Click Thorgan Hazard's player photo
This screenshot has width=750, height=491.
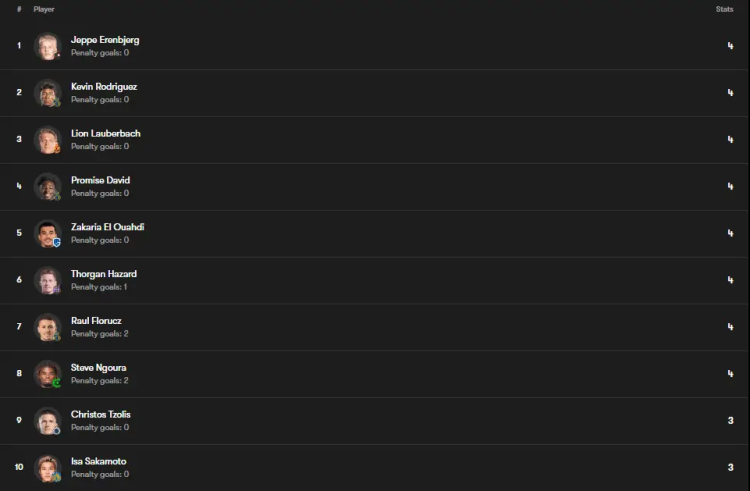point(48,280)
